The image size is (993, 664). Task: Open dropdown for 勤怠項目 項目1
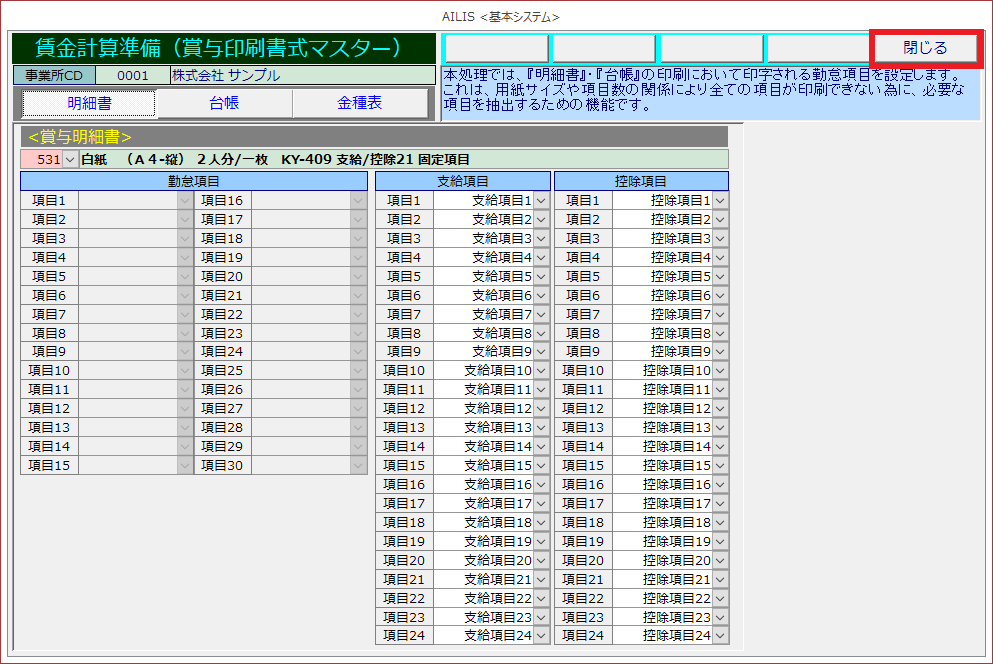(184, 201)
